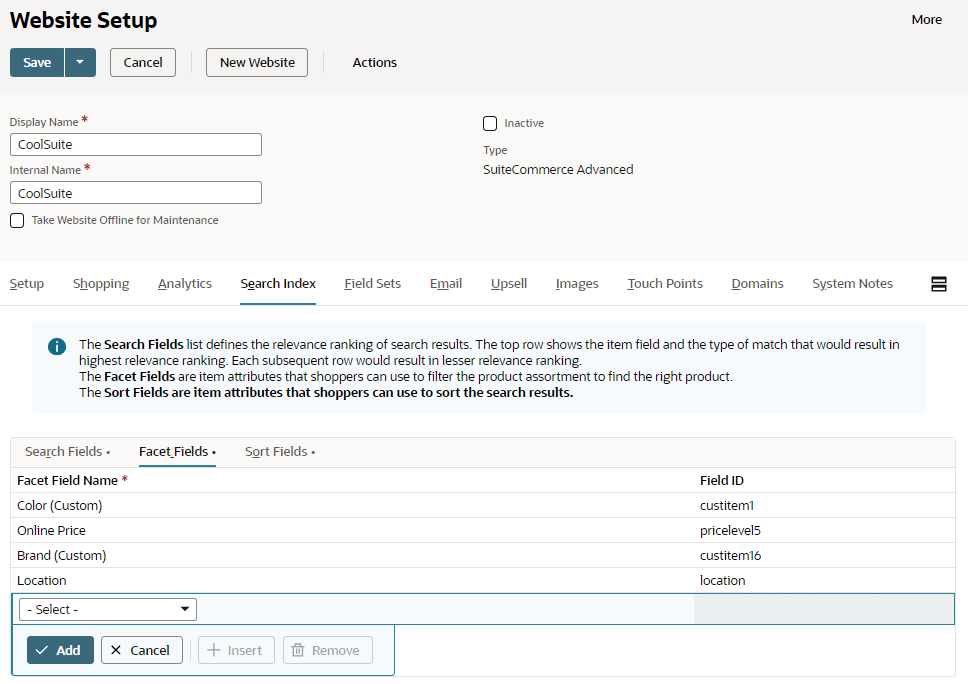Select the Search Index tab

coord(278,283)
